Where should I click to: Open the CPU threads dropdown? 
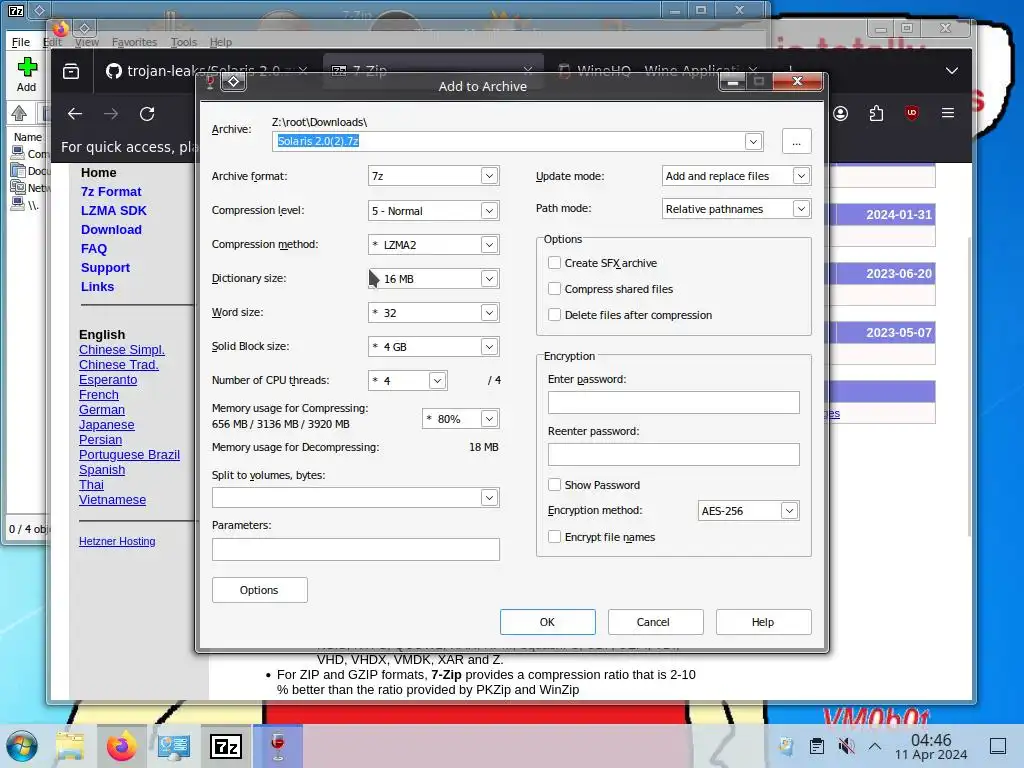(437, 380)
